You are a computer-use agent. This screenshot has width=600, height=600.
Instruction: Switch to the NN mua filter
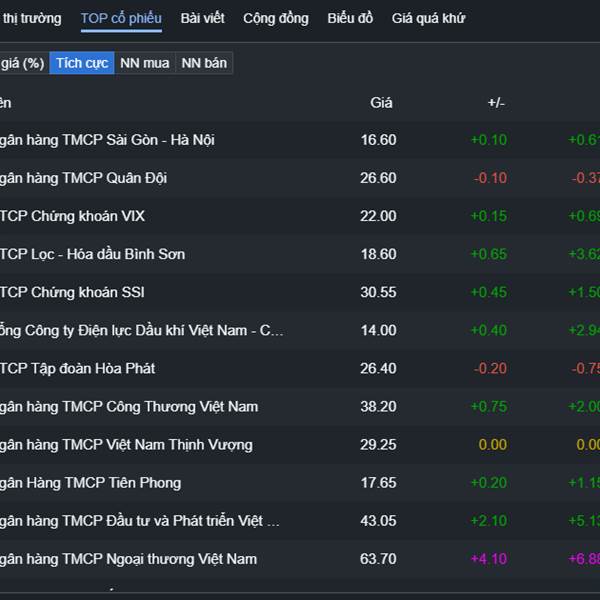click(145, 63)
